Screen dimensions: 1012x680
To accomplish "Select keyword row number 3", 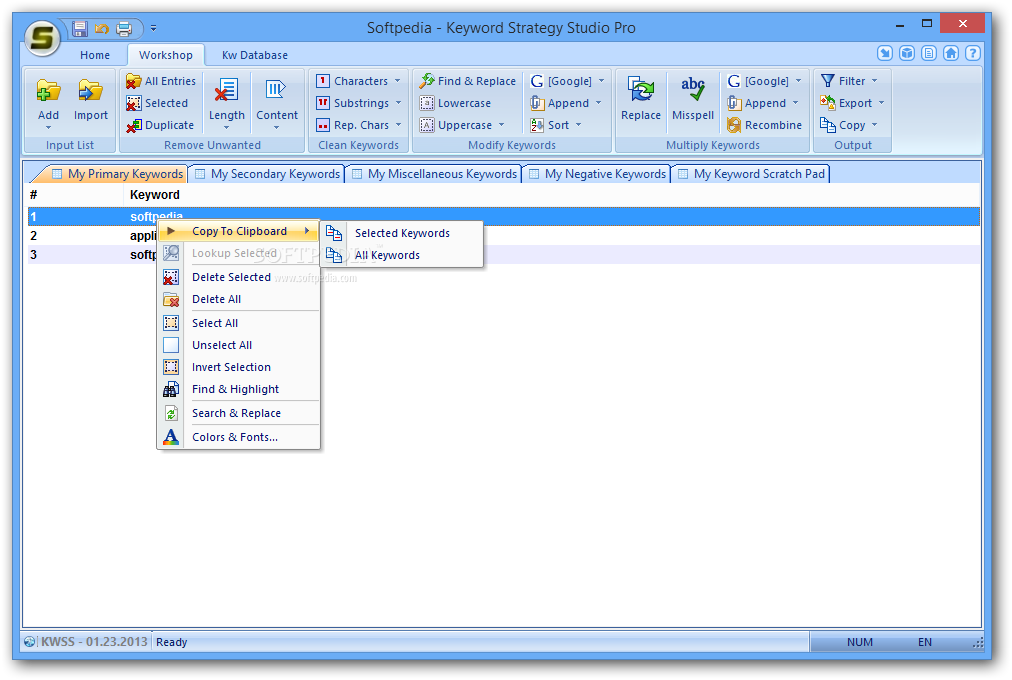I will [x=503, y=255].
